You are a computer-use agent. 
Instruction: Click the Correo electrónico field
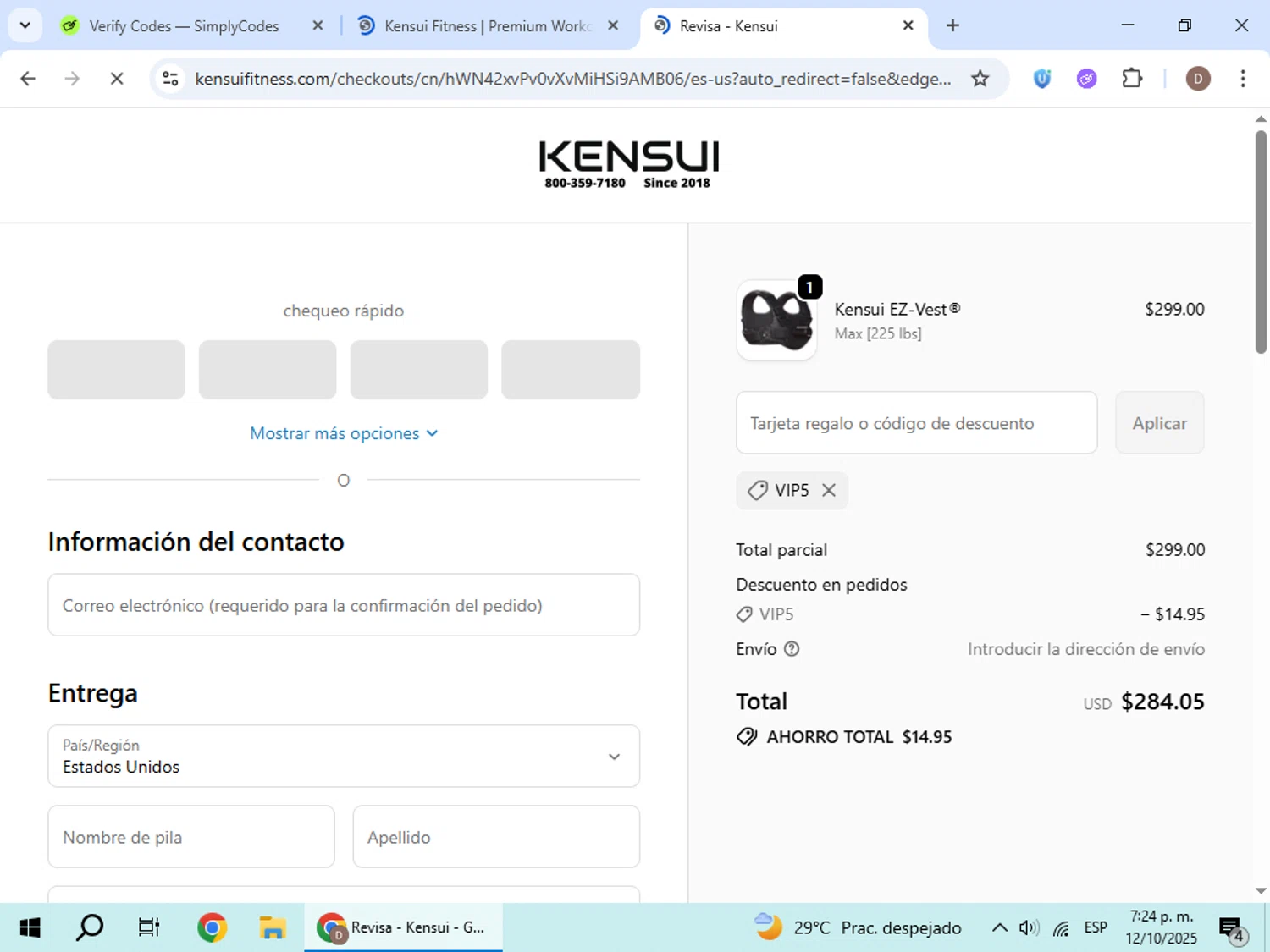344,605
